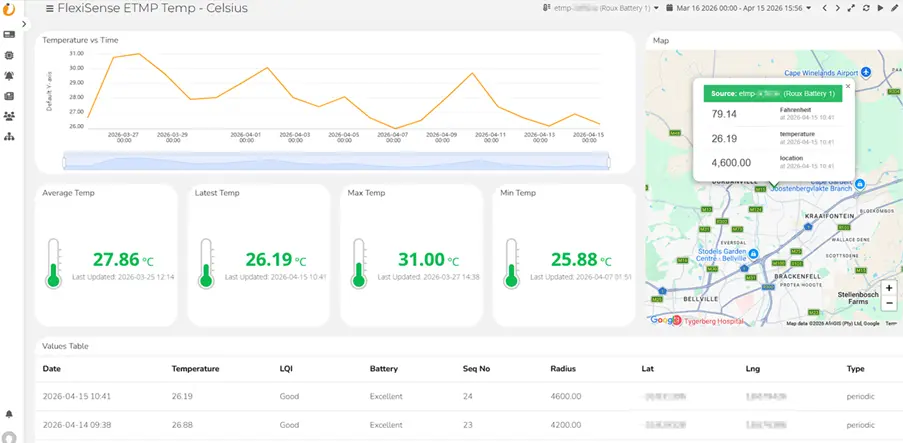Click left handle of chart range slider
Screen dimensions: 903x443
pos(64,162)
